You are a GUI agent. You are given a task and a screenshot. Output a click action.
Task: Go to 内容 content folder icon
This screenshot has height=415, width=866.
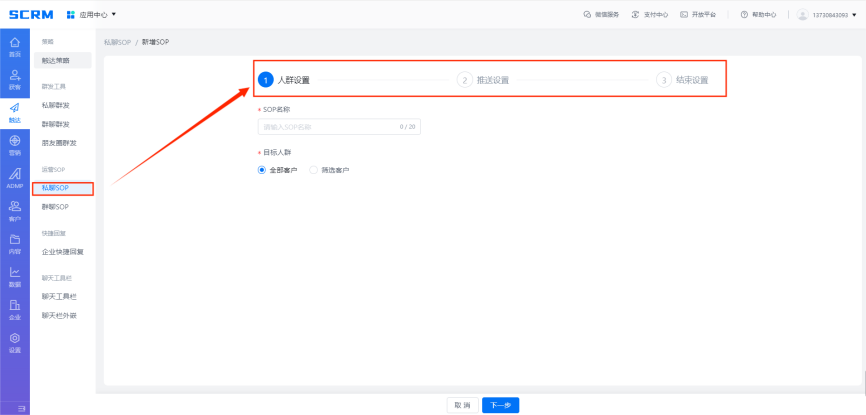pos(14,243)
